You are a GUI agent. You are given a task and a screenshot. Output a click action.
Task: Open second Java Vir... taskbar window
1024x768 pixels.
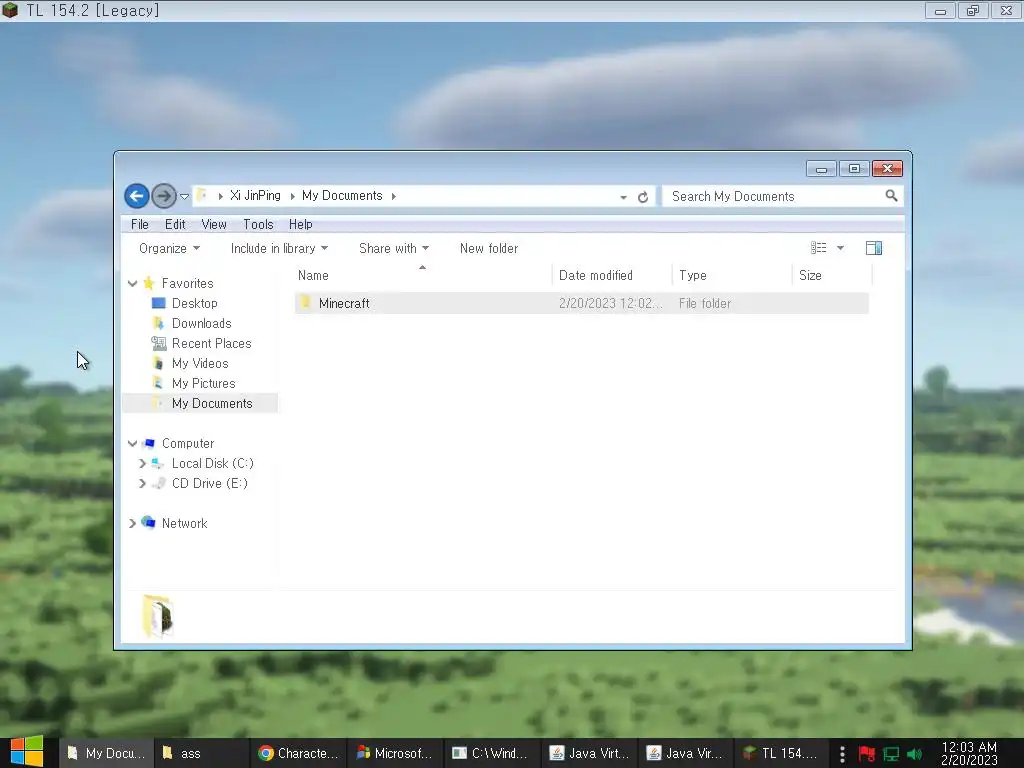click(x=684, y=754)
